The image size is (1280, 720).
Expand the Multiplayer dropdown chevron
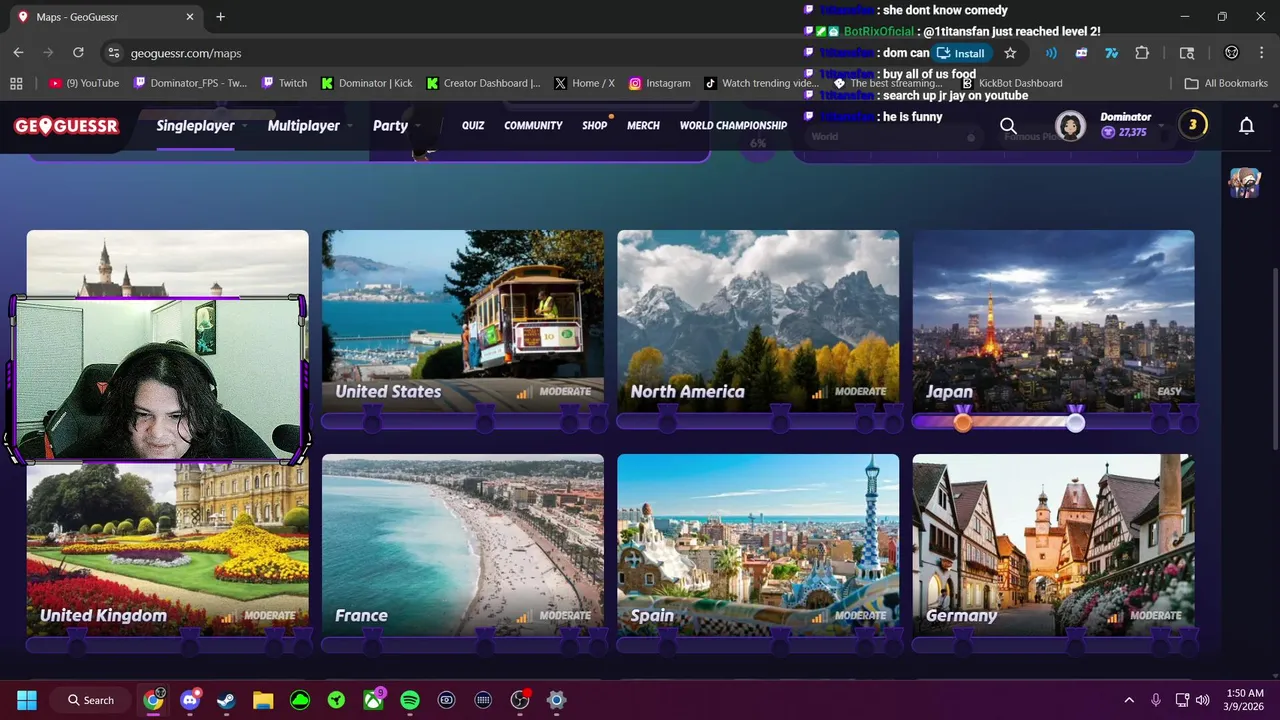click(350, 127)
